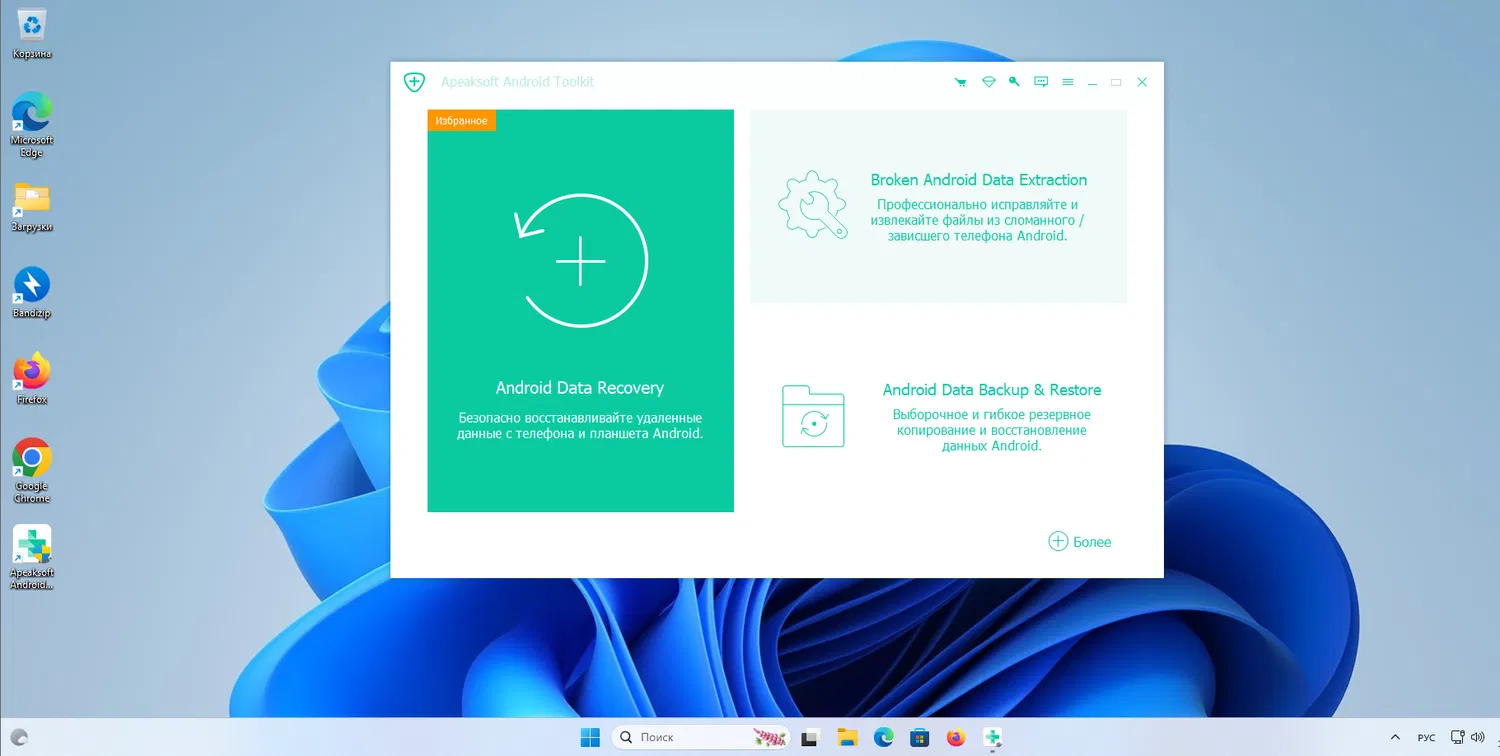Screen dimensions: 1500x756
Task: Select the Android Data Recovery module
Action: (580, 310)
